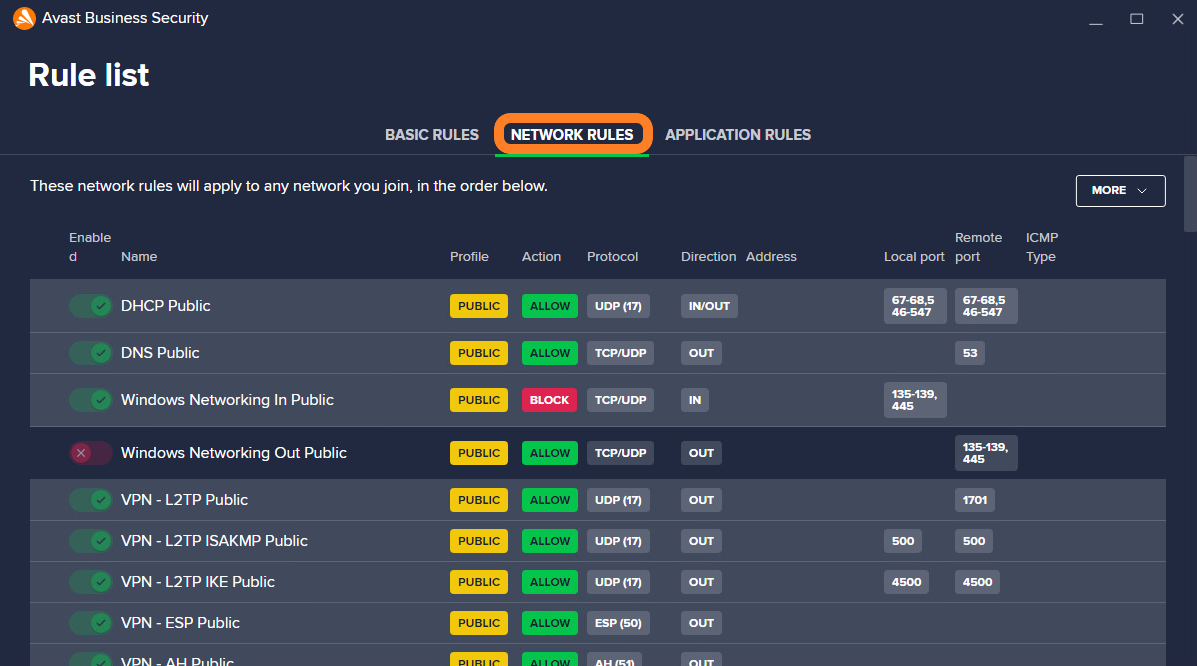Click the Remote port column header
Image resolution: width=1197 pixels, height=666 pixels.
pos(979,247)
